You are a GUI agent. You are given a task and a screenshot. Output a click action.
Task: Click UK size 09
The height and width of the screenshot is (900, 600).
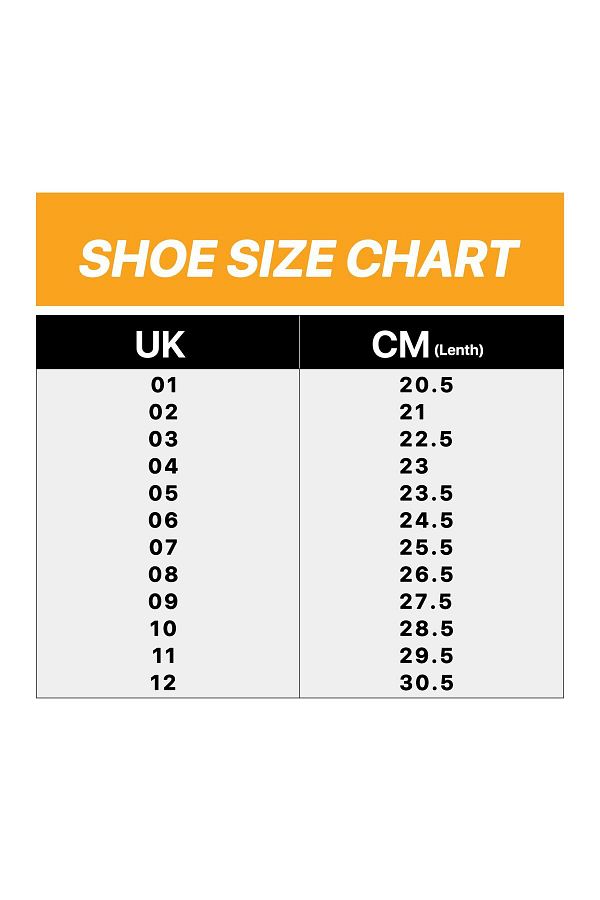(x=164, y=602)
